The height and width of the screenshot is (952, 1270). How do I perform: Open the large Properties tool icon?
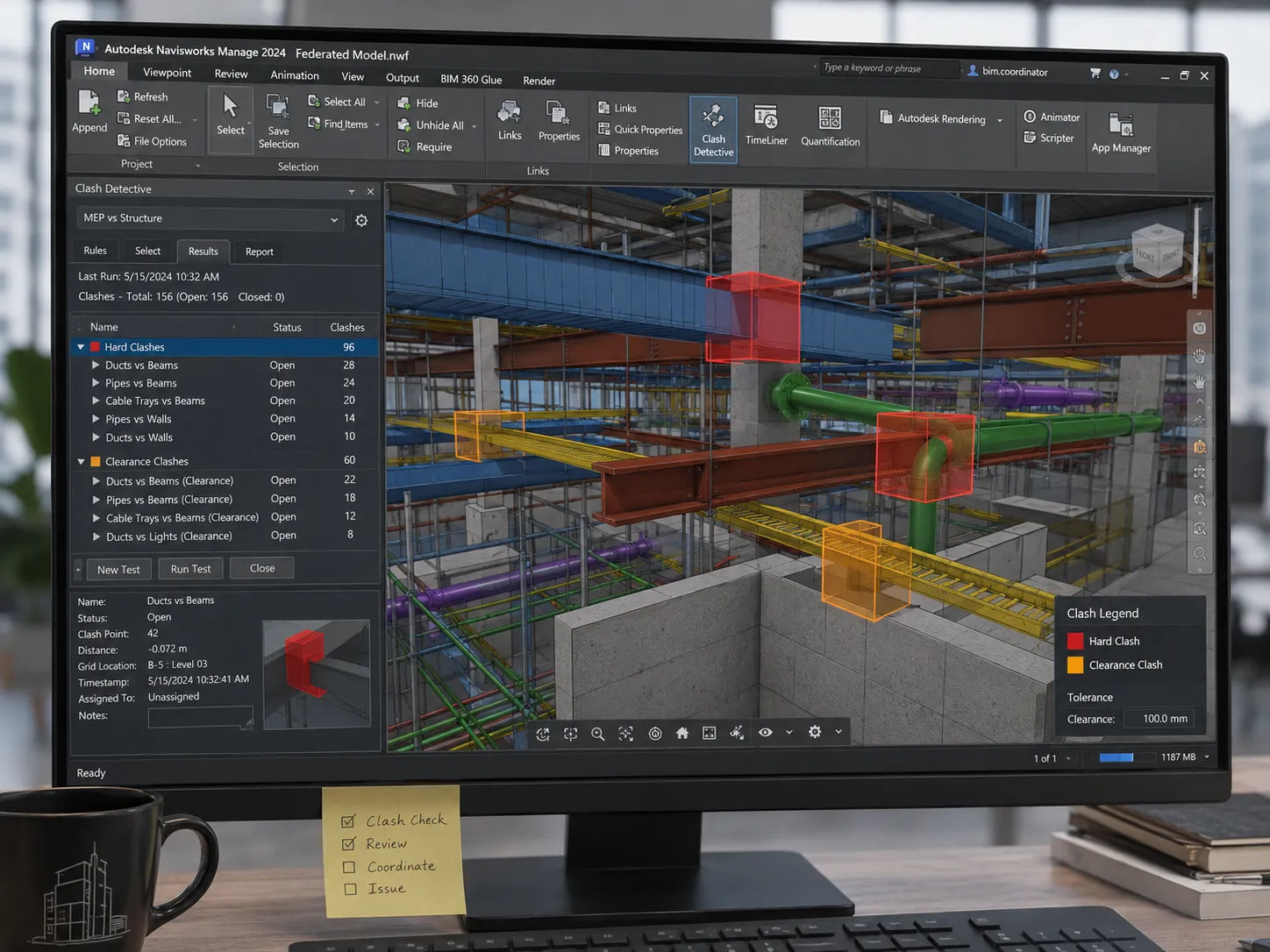[558, 113]
